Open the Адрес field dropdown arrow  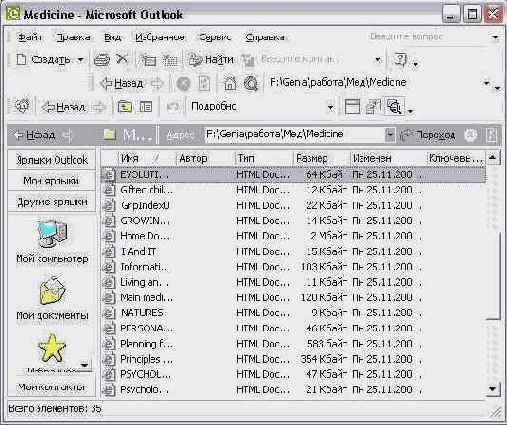point(390,135)
